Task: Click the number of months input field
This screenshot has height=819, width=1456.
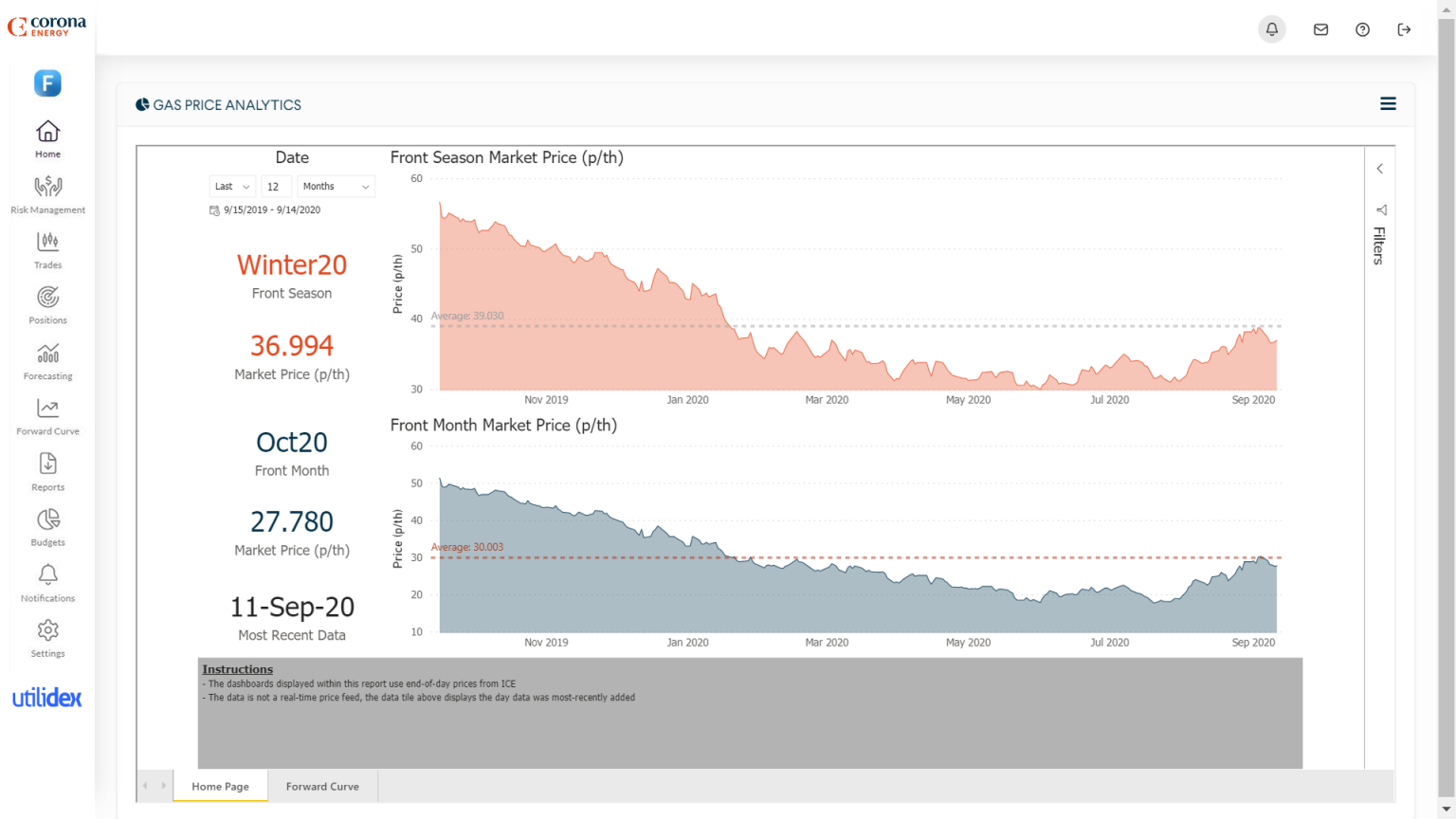Action: click(x=276, y=187)
